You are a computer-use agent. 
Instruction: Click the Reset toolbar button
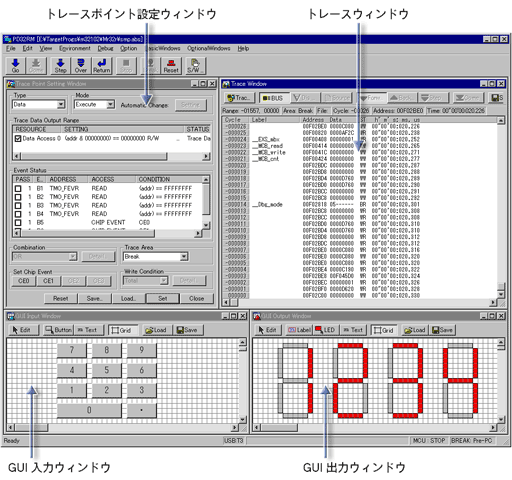(171, 66)
